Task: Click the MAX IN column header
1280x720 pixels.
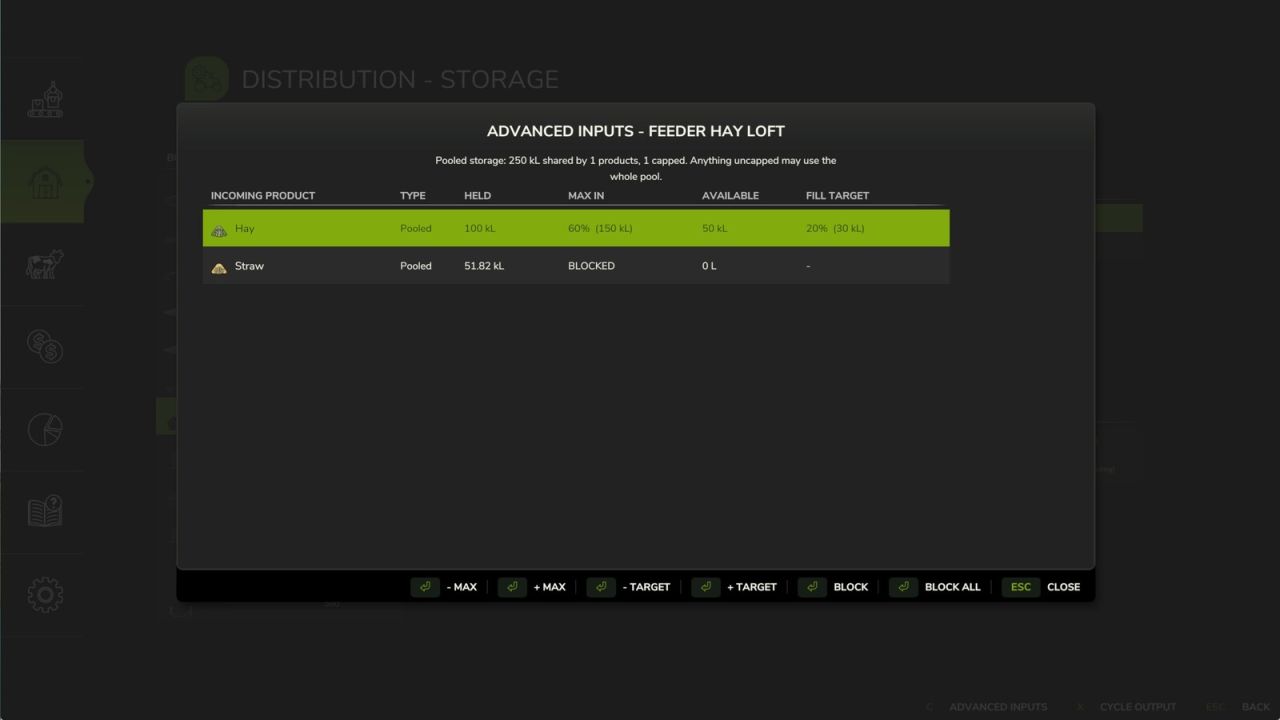Action: [x=586, y=196]
